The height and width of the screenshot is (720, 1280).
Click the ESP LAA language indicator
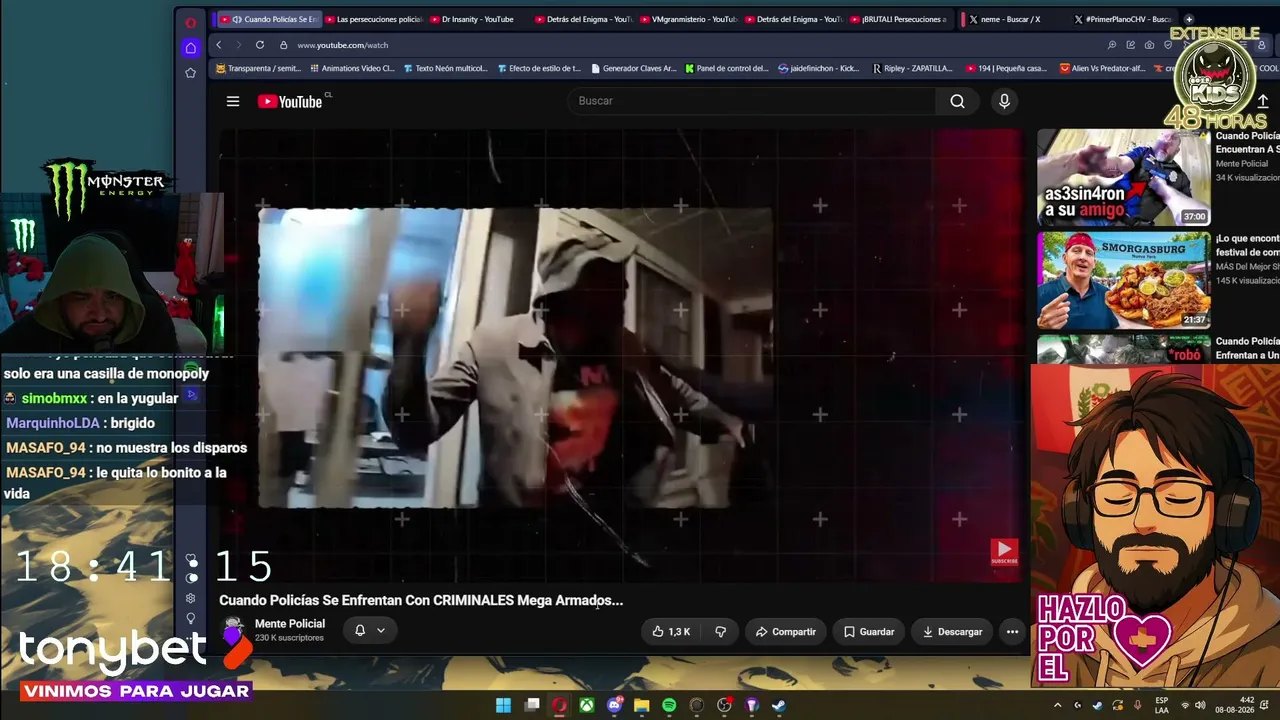click(x=1162, y=705)
